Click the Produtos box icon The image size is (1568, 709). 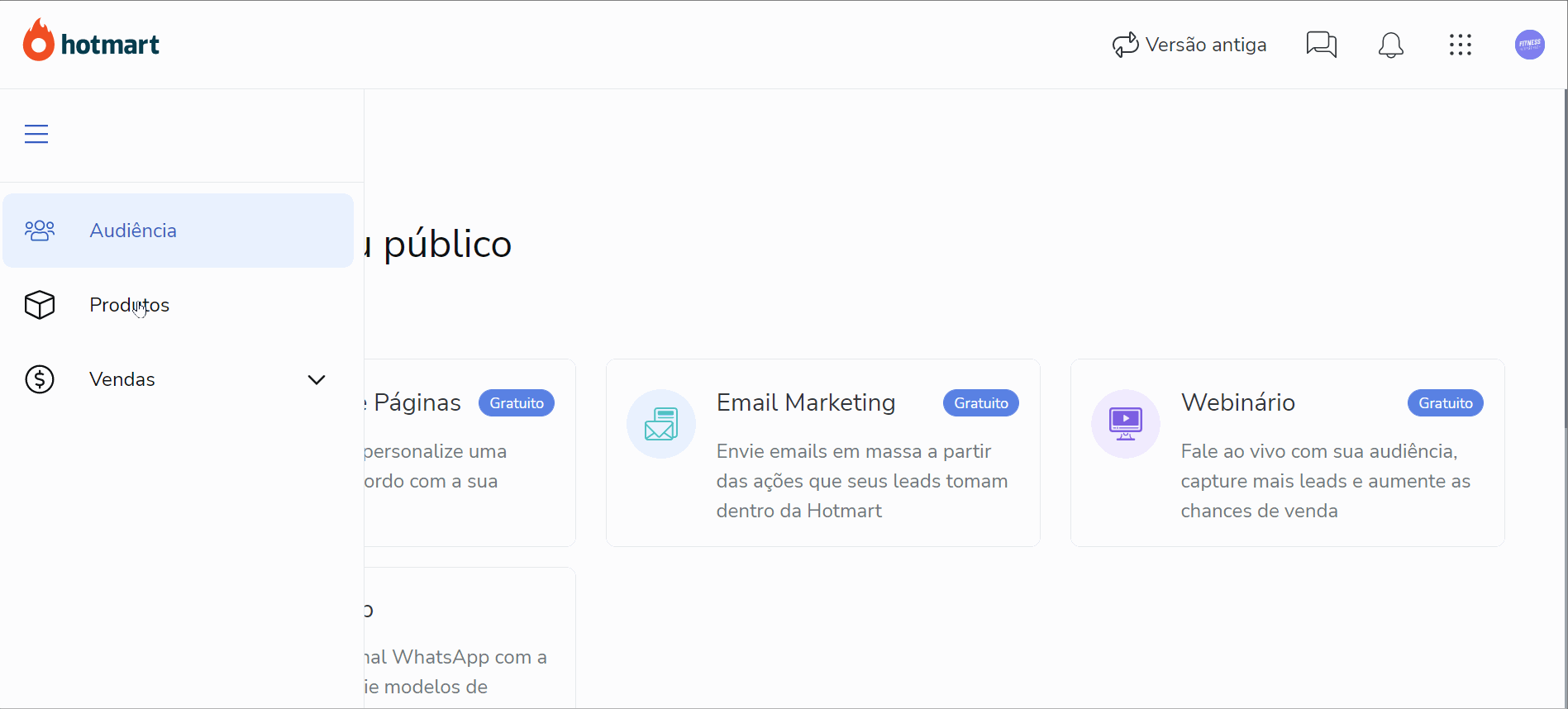[40, 305]
